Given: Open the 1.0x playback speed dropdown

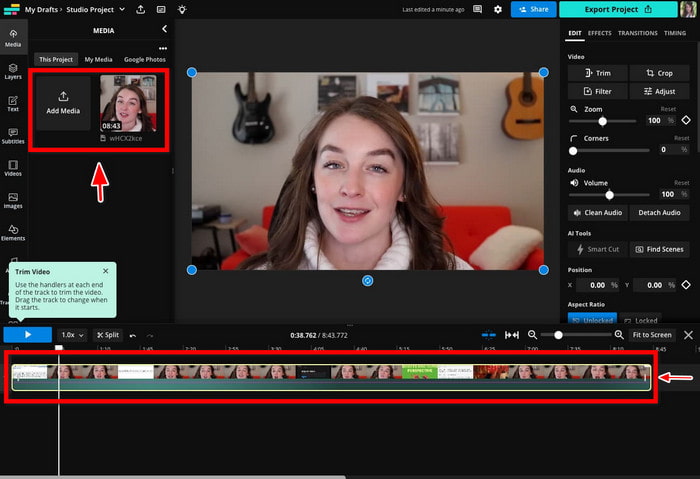Looking at the screenshot, I should 72,335.
